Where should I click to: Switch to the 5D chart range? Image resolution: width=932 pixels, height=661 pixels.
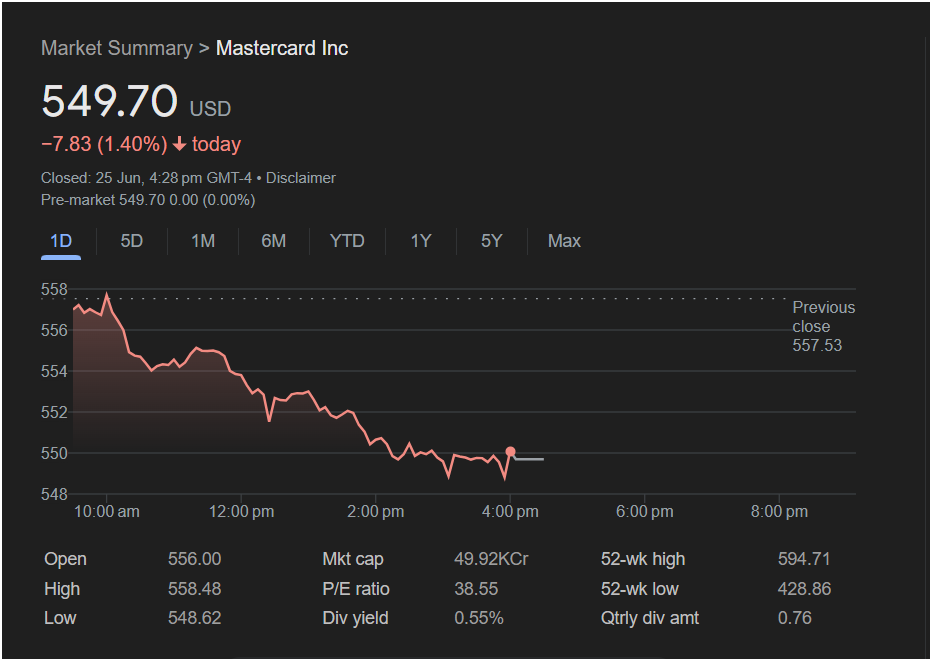pos(131,241)
